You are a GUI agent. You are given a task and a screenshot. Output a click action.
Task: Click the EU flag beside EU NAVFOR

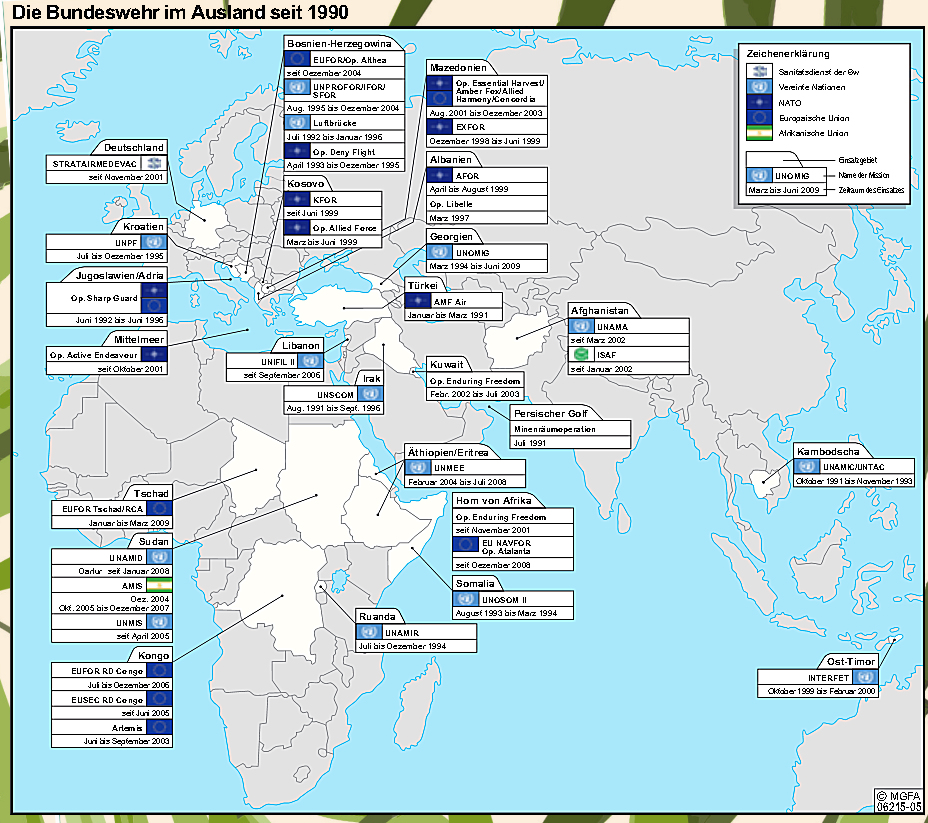(x=467, y=545)
